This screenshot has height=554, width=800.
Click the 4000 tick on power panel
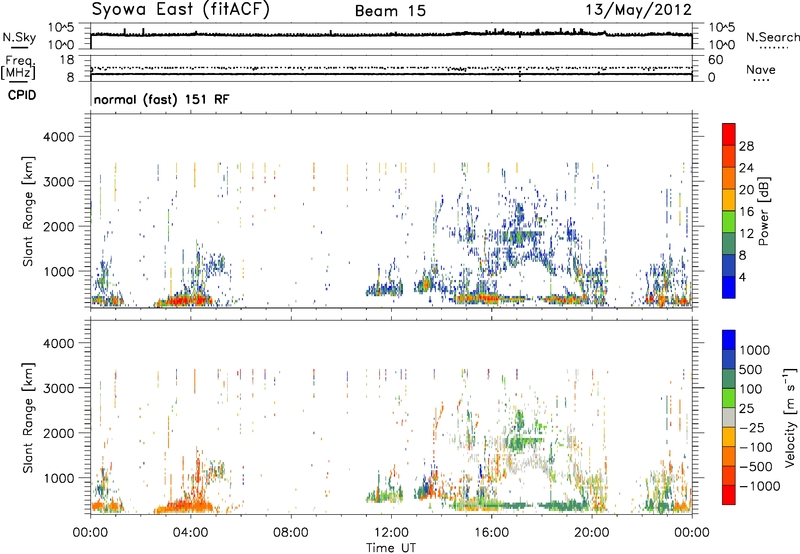point(58,137)
